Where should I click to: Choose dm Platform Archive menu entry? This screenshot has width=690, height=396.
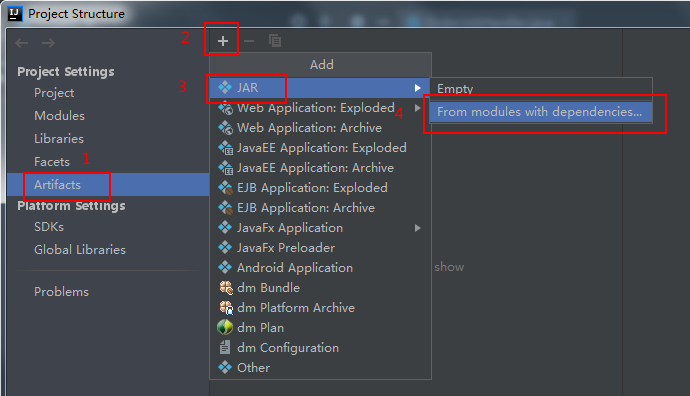[320, 308]
